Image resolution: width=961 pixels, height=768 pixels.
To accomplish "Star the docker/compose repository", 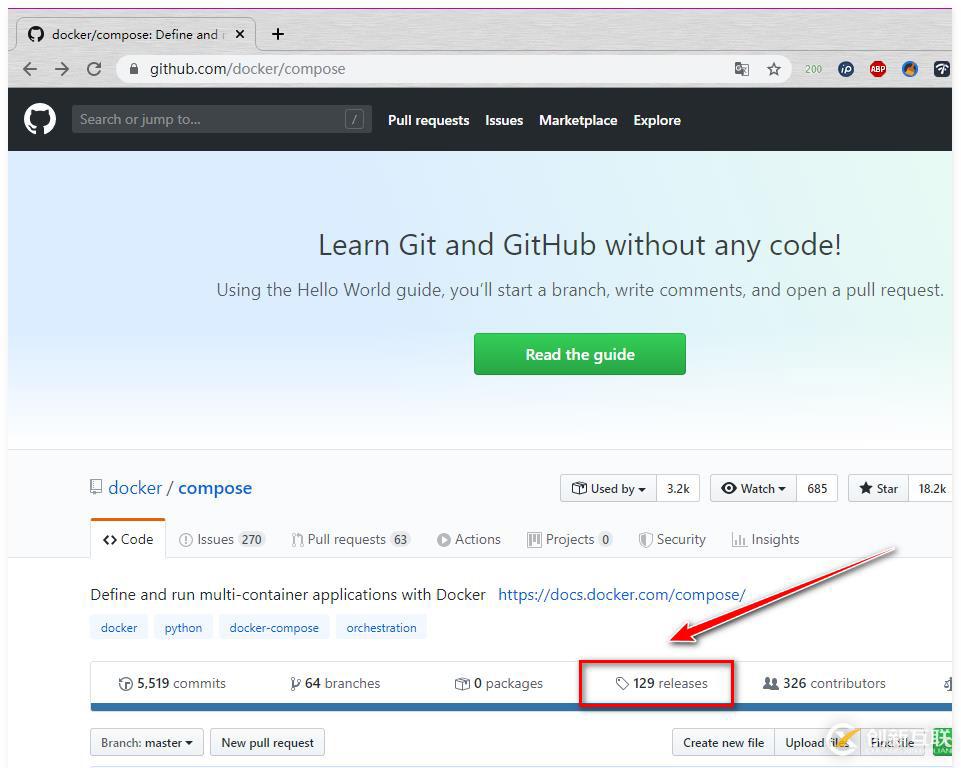I will click(x=878, y=489).
